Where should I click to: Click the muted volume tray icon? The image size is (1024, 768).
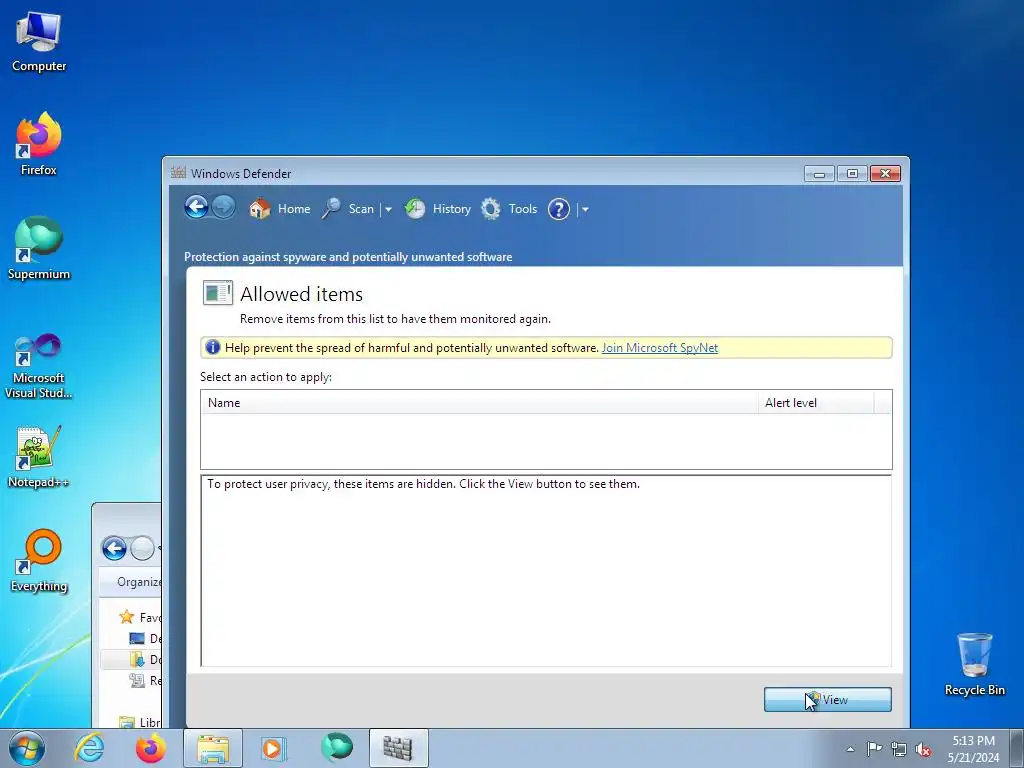923,749
